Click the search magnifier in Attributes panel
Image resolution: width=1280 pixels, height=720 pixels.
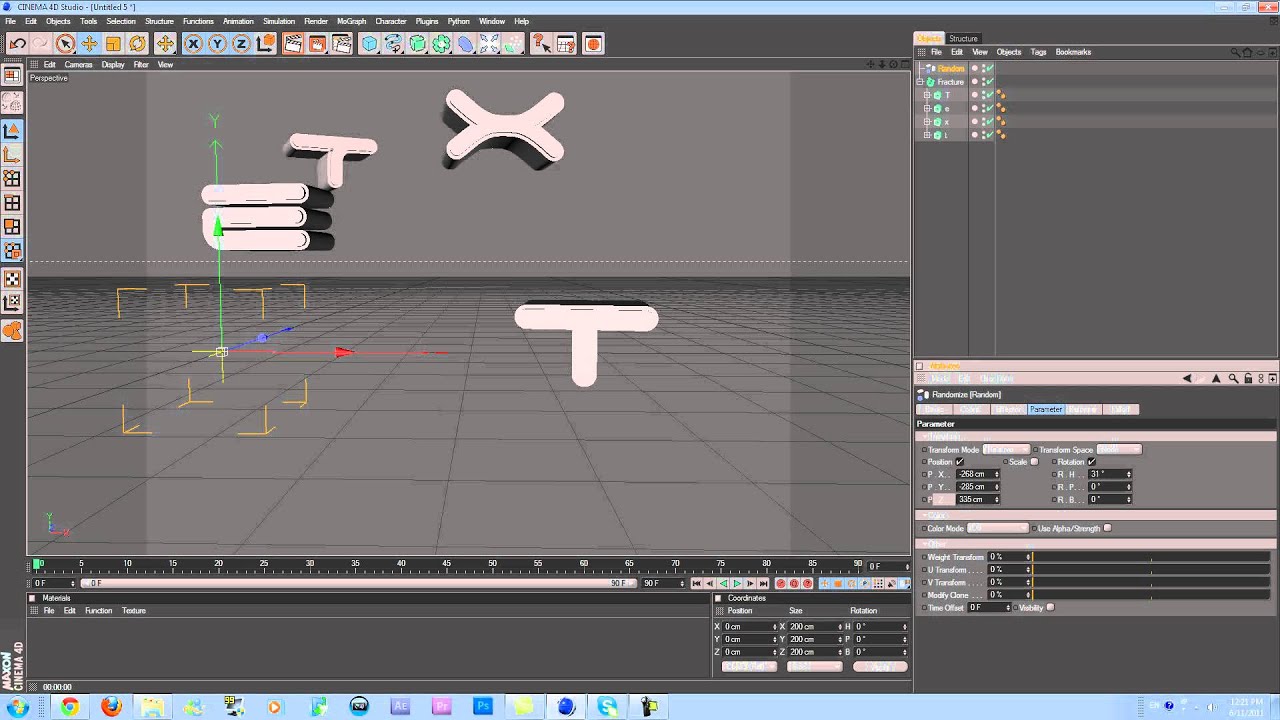pos(1233,379)
